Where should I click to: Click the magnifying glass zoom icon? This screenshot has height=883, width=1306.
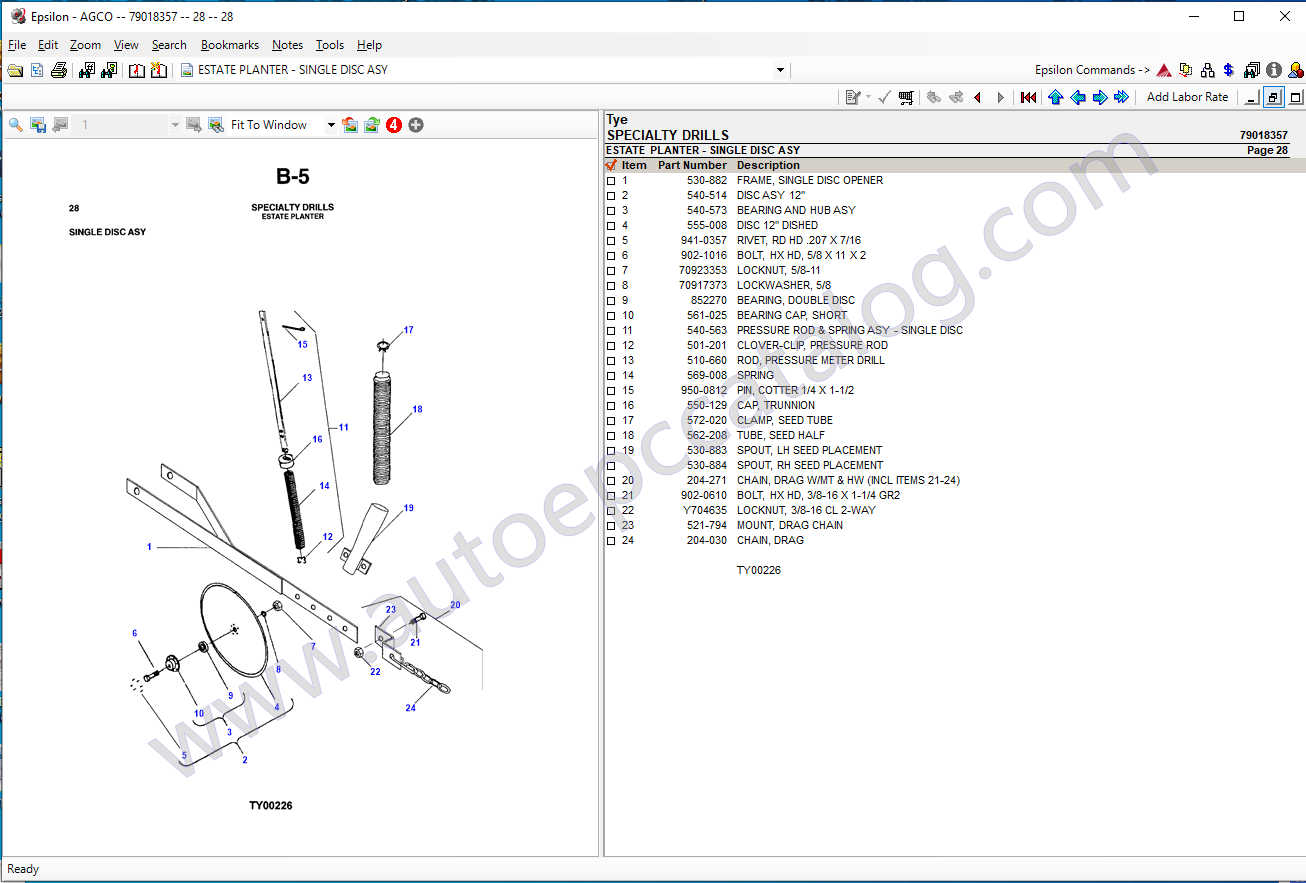tap(16, 125)
